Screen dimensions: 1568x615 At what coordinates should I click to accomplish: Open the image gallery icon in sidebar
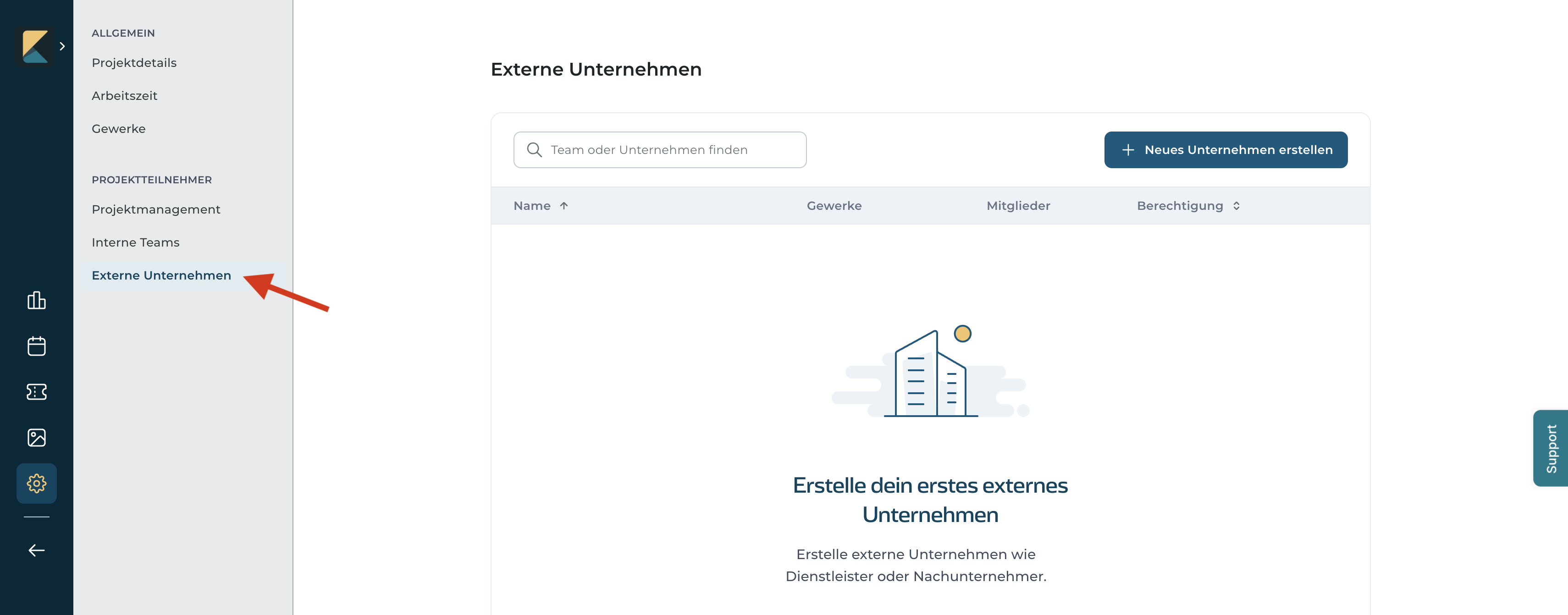(x=37, y=437)
